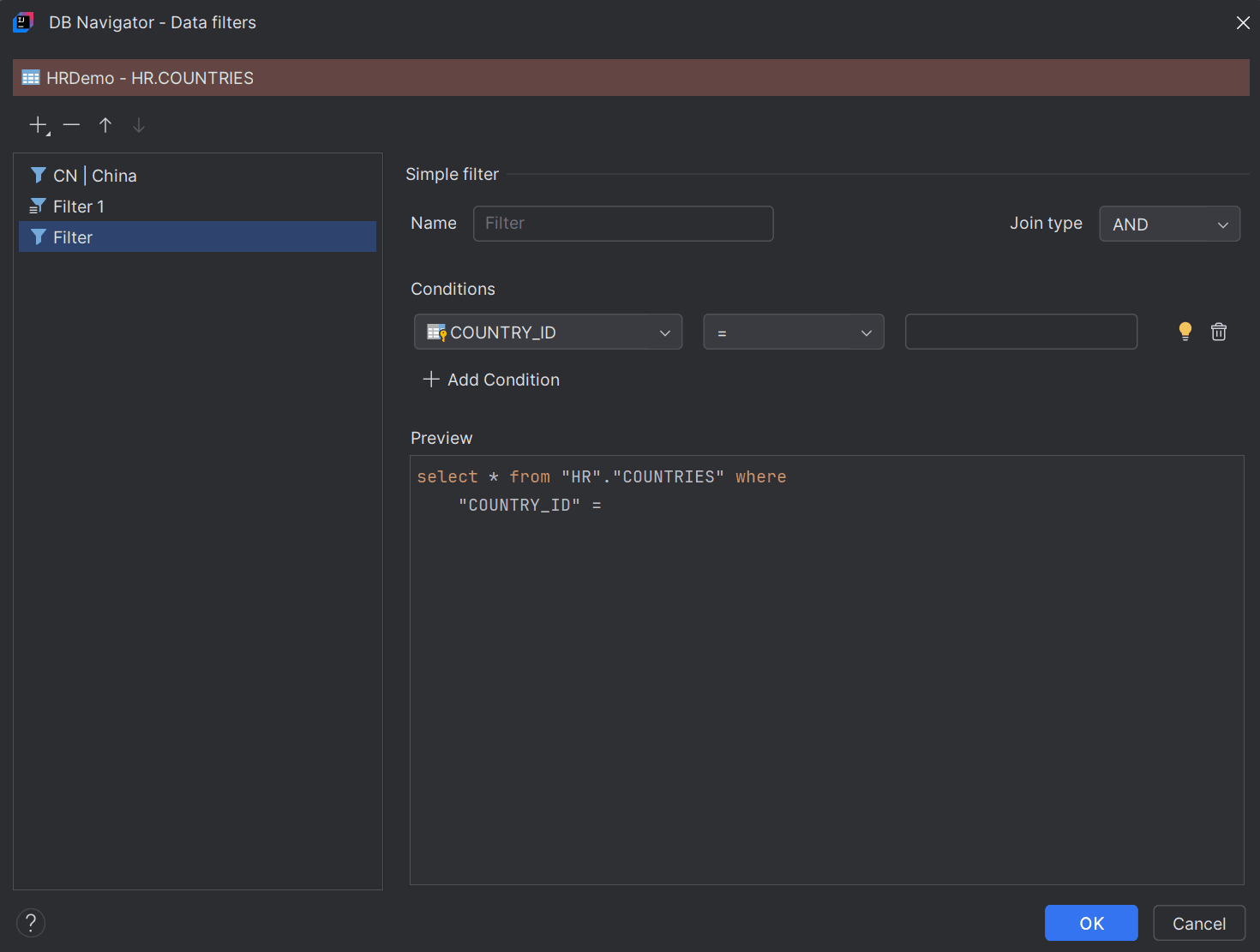The width and height of the screenshot is (1260, 952).
Task: Click the Name input field
Action: point(623,224)
